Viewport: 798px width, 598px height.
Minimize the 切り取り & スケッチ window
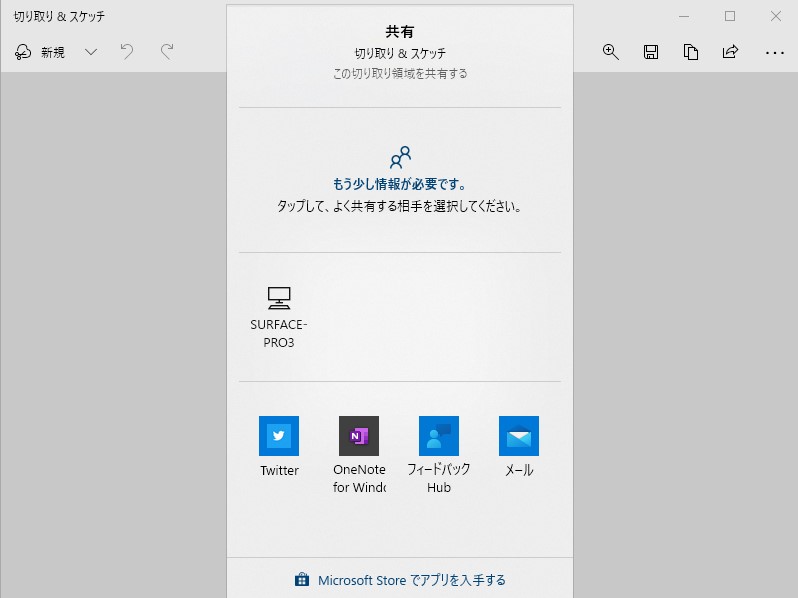tap(684, 16)
